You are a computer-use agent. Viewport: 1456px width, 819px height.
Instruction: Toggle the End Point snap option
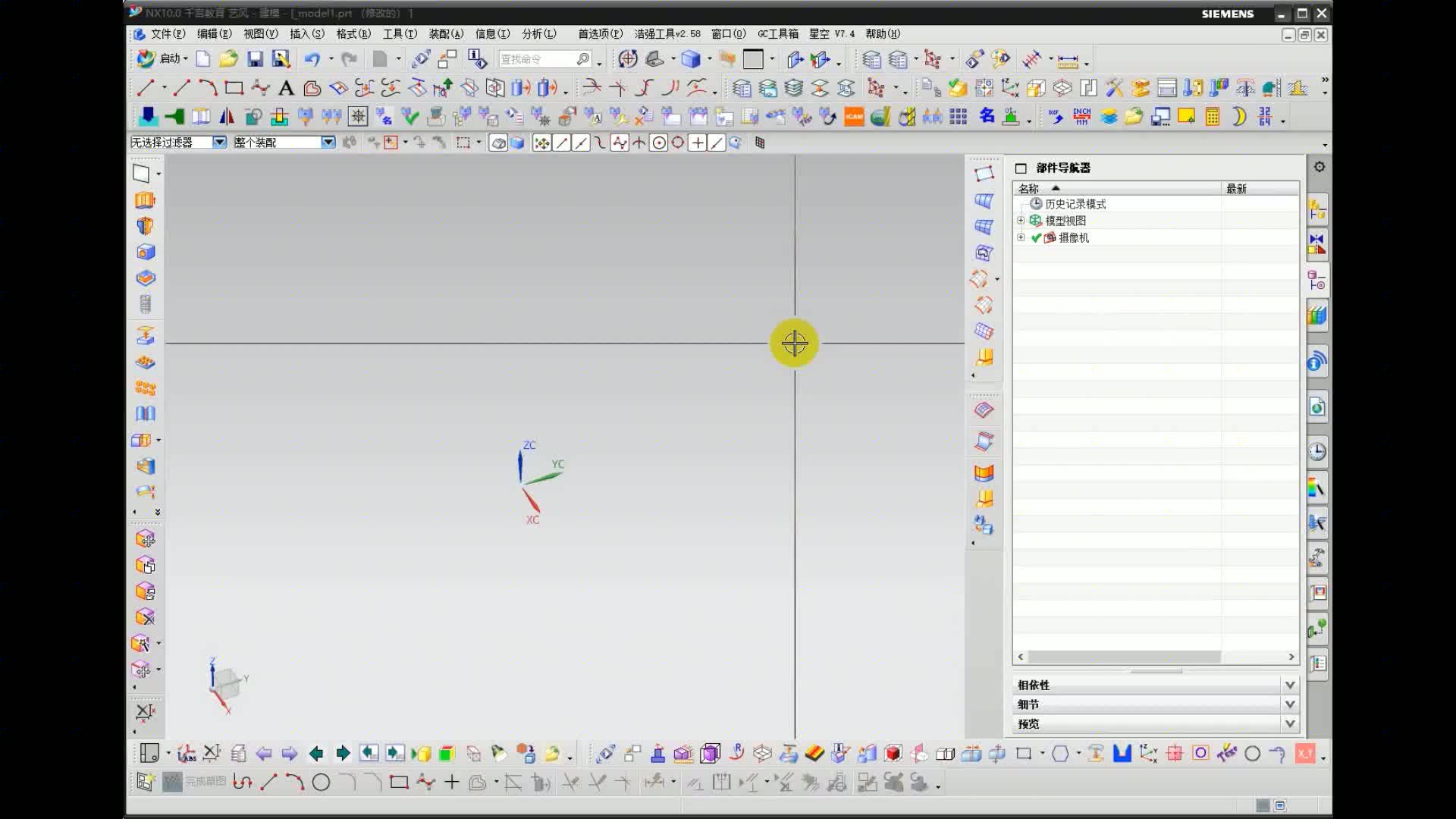coord(562,143)
